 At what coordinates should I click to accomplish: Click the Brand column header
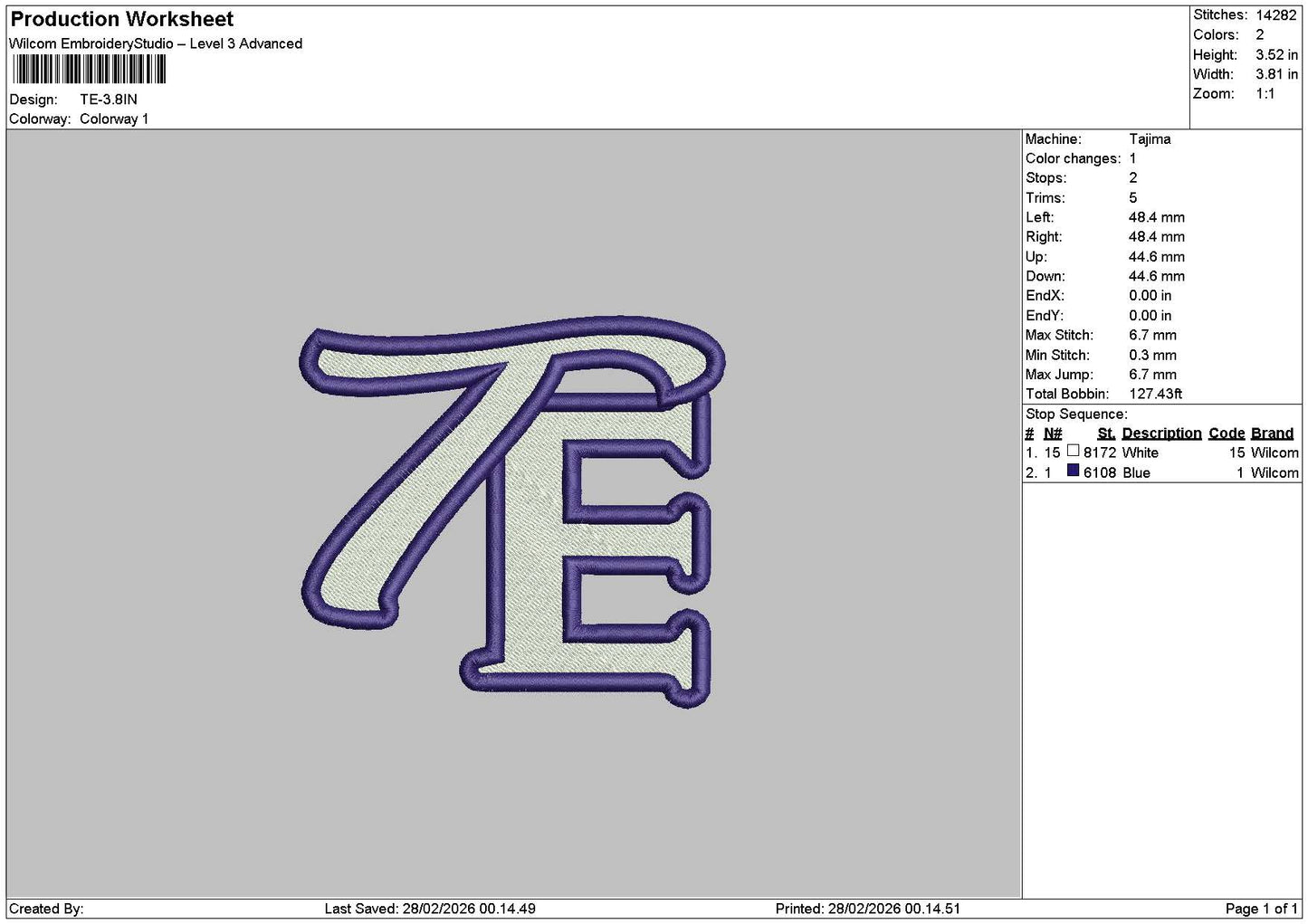click(1272, 433)
